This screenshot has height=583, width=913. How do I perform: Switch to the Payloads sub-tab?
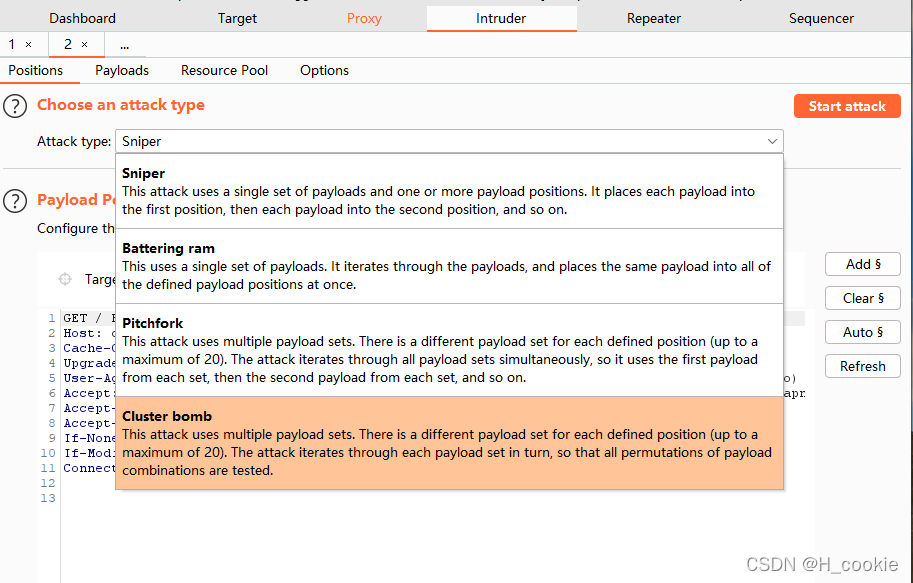122,70
